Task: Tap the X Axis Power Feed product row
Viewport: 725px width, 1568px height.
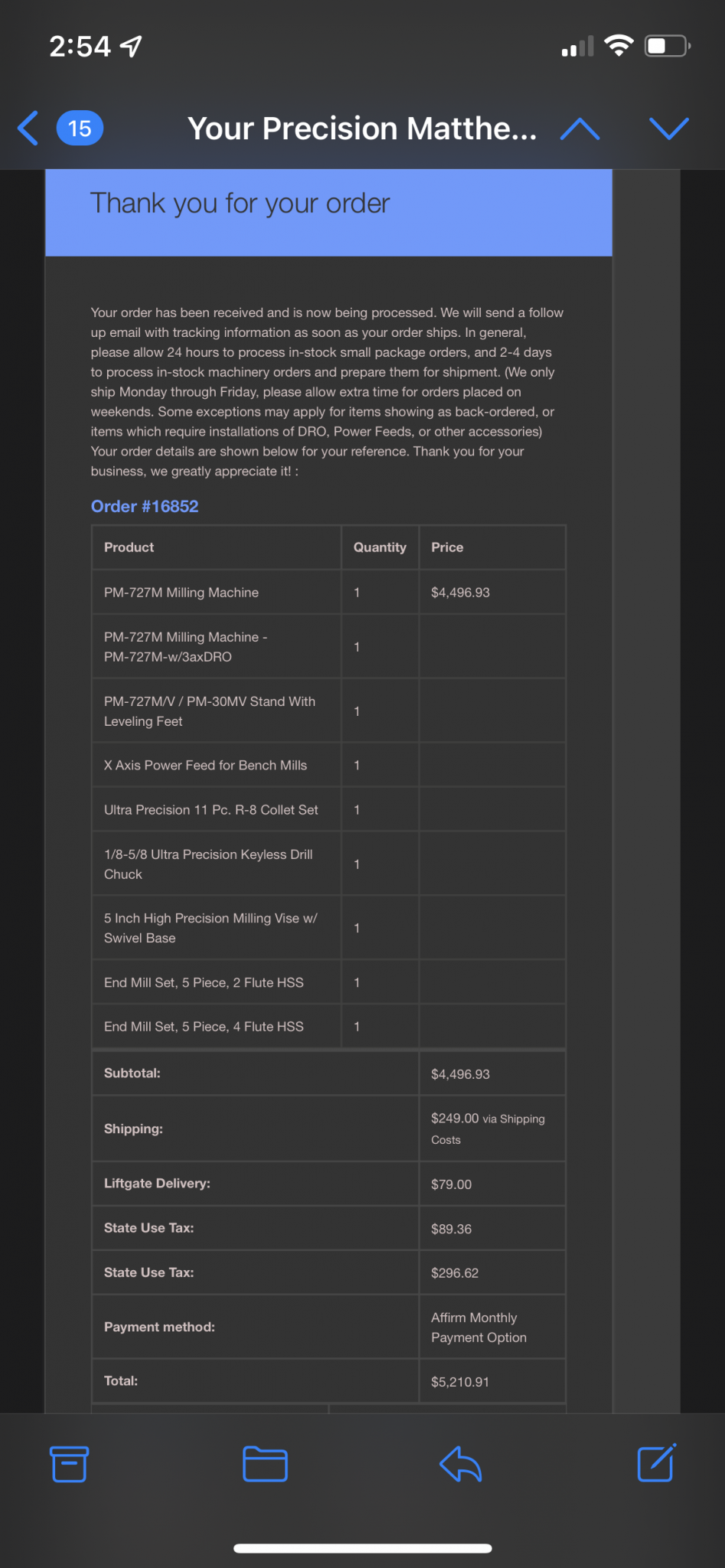Action: [x=205, y=765]
